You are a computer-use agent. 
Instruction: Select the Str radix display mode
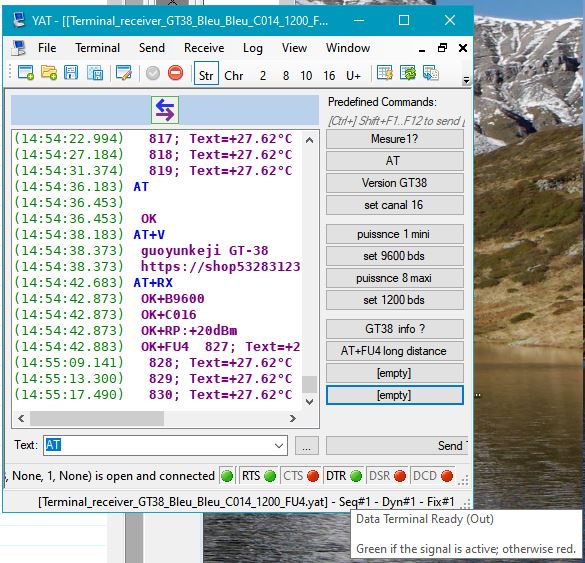(x=206, y=75)
